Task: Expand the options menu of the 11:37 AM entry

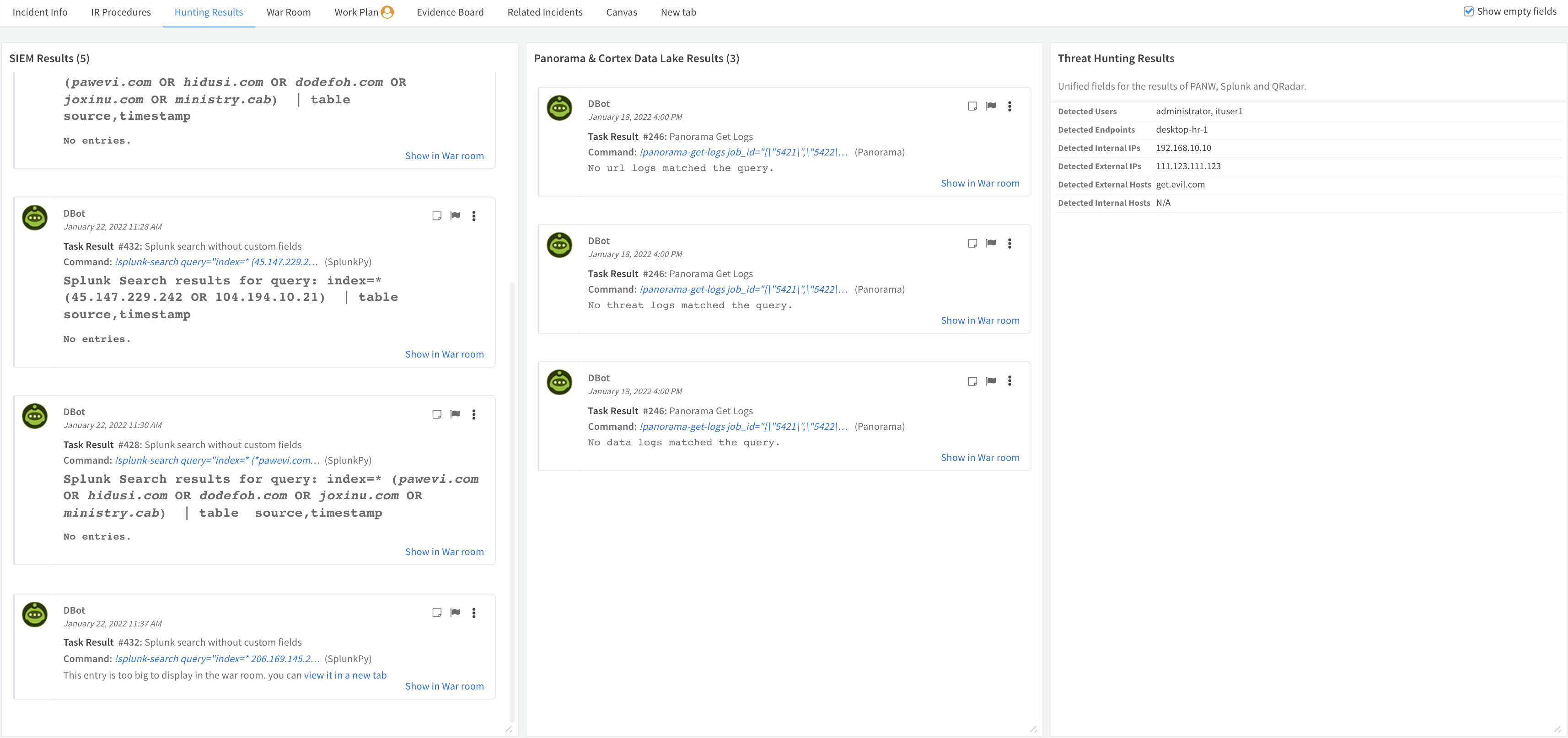Action: tap(473, 613)
